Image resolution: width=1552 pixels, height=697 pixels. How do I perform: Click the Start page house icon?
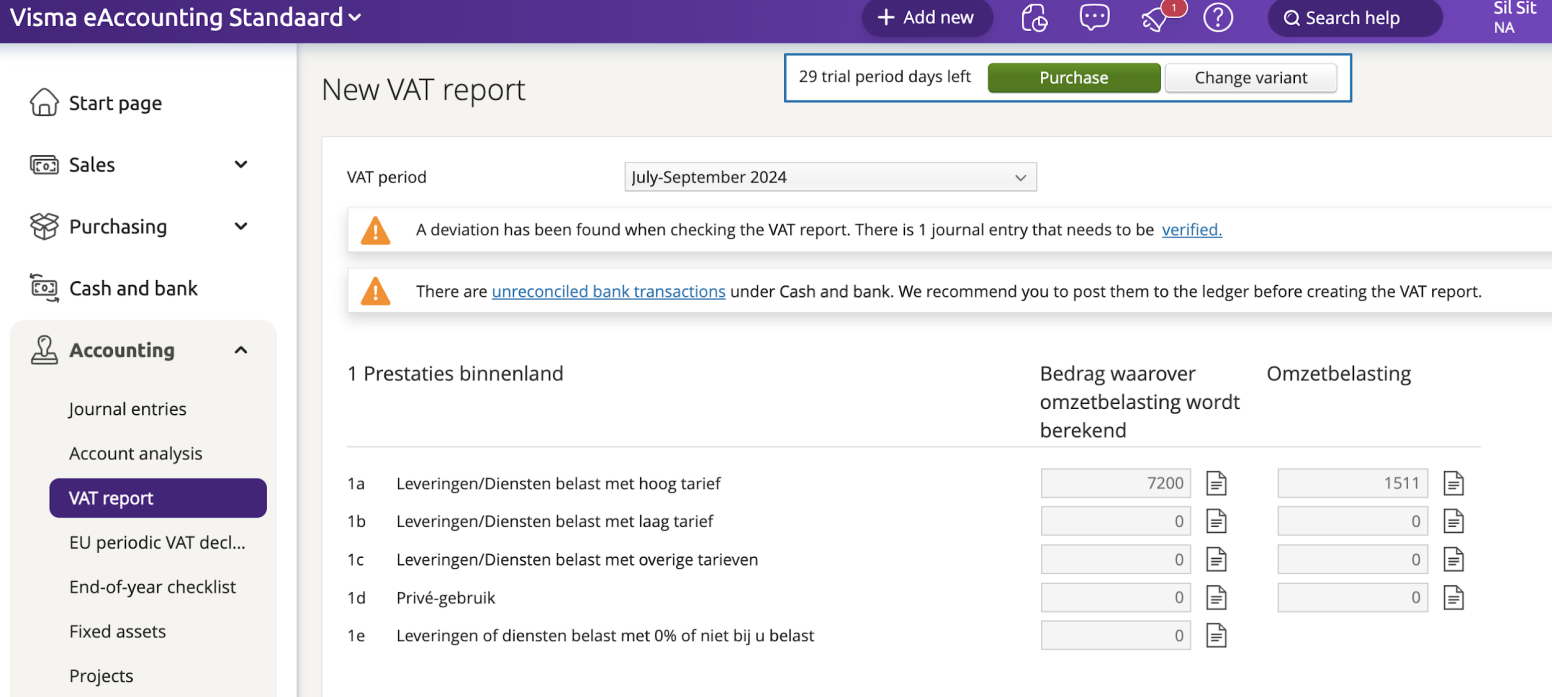click(42, 102)
